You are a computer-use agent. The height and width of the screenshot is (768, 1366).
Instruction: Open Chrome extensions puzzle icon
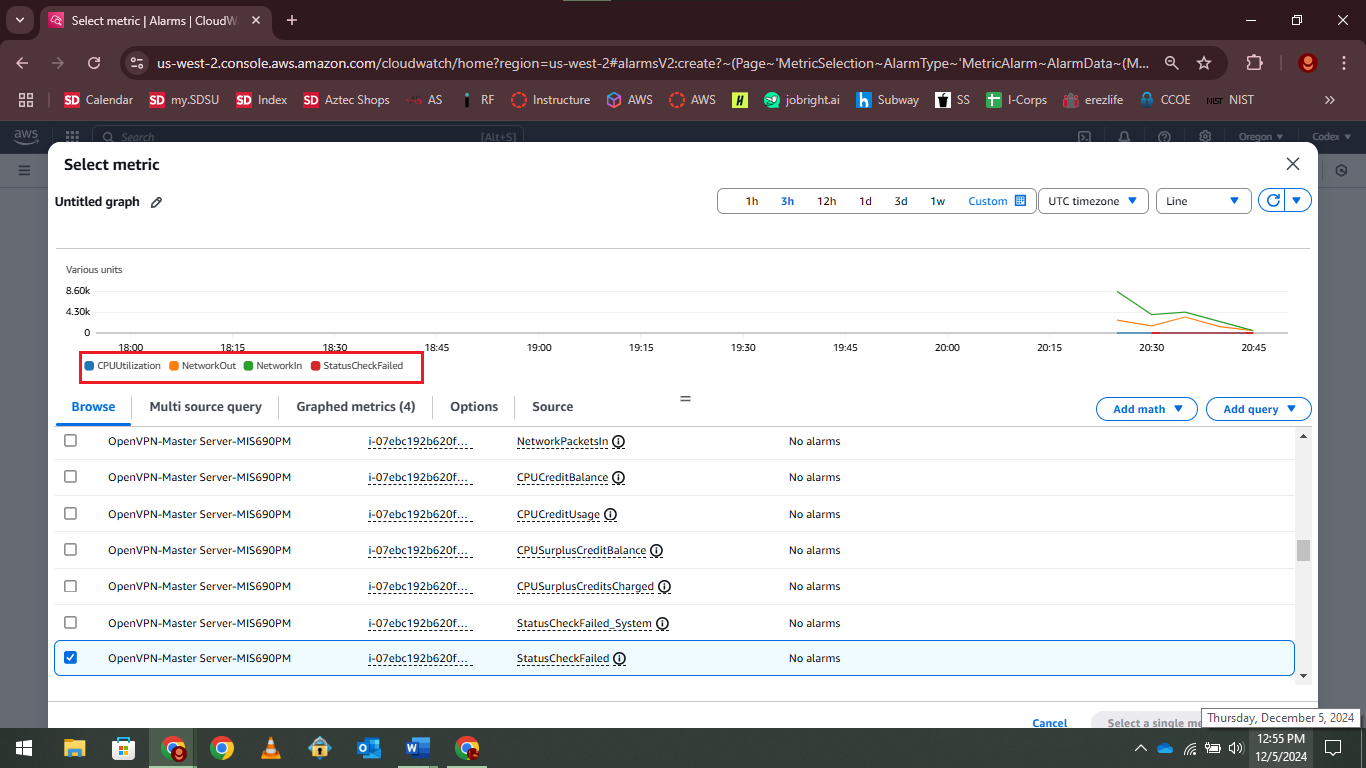(1254, 63)
